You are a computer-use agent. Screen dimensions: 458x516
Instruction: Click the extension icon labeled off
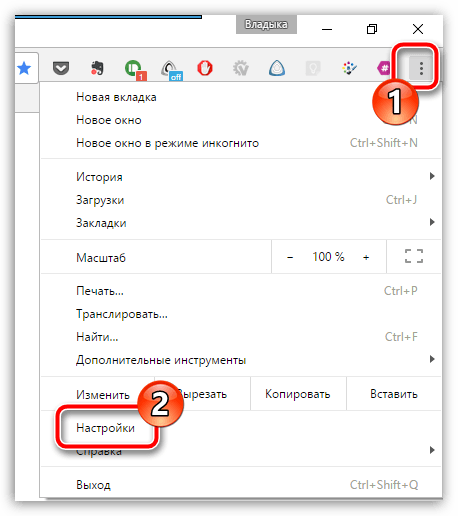point(171,70)
